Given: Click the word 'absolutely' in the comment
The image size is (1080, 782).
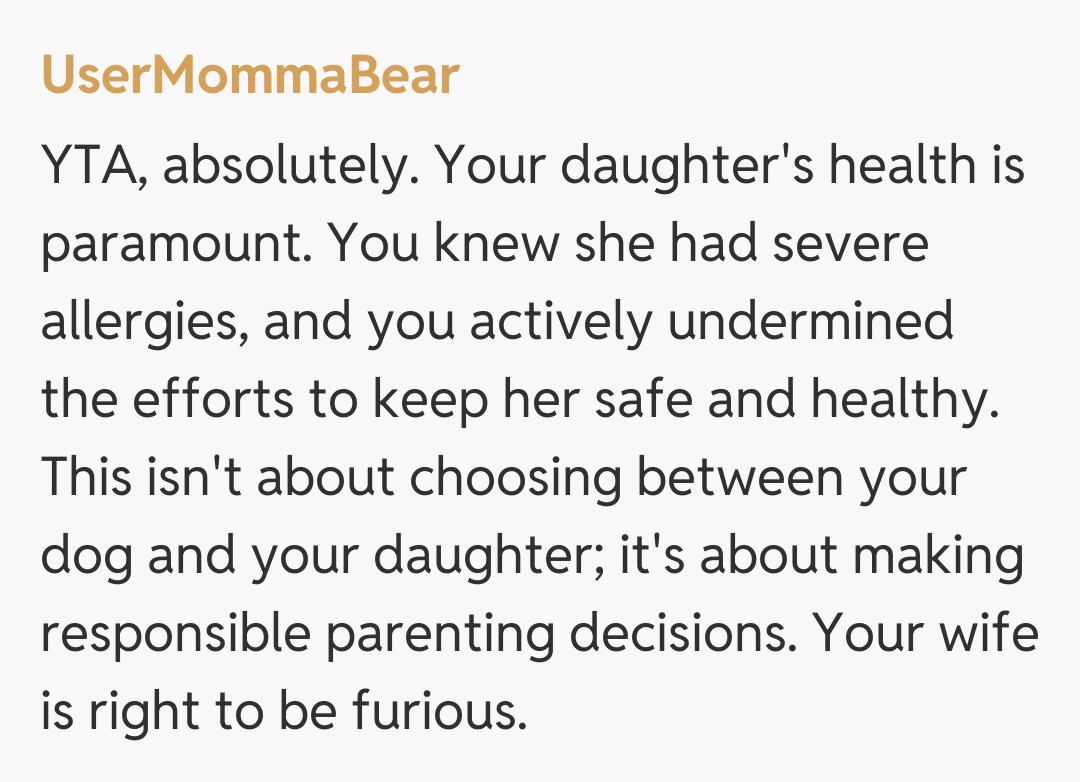Looking at the screenshot, I should click(x=288, y=165).
